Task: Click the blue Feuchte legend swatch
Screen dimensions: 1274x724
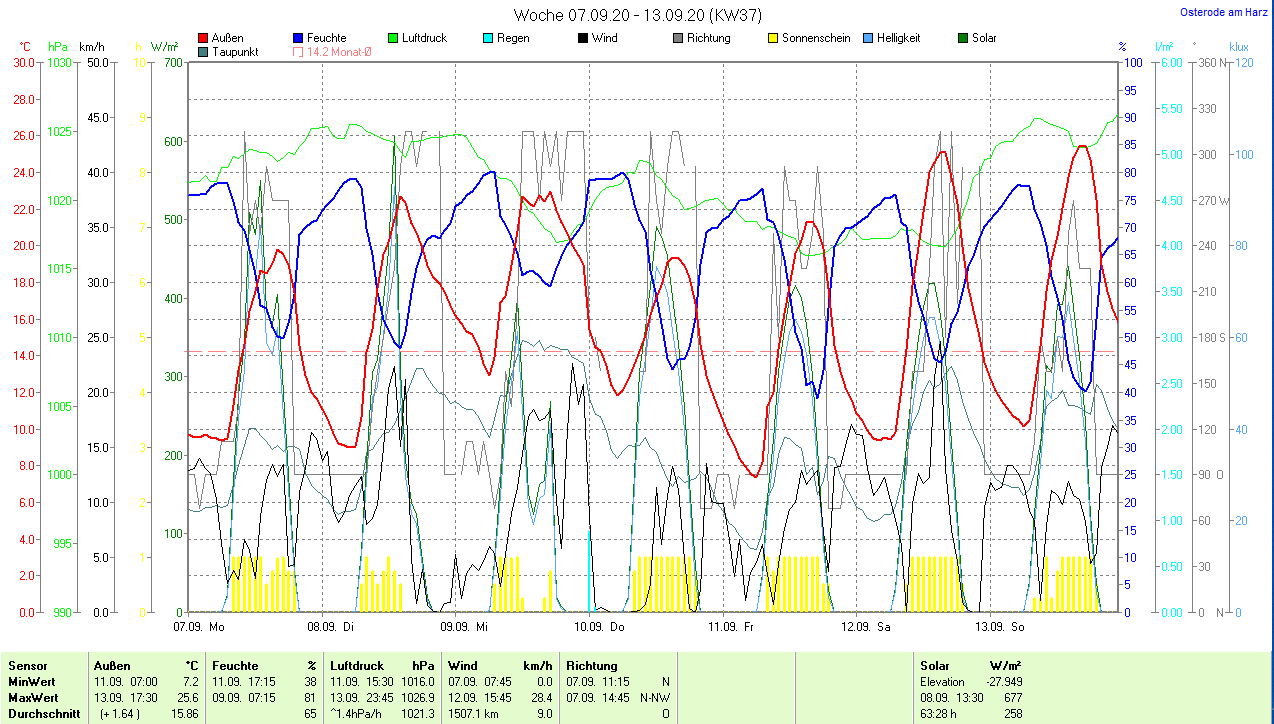Action: pos(299,39)
